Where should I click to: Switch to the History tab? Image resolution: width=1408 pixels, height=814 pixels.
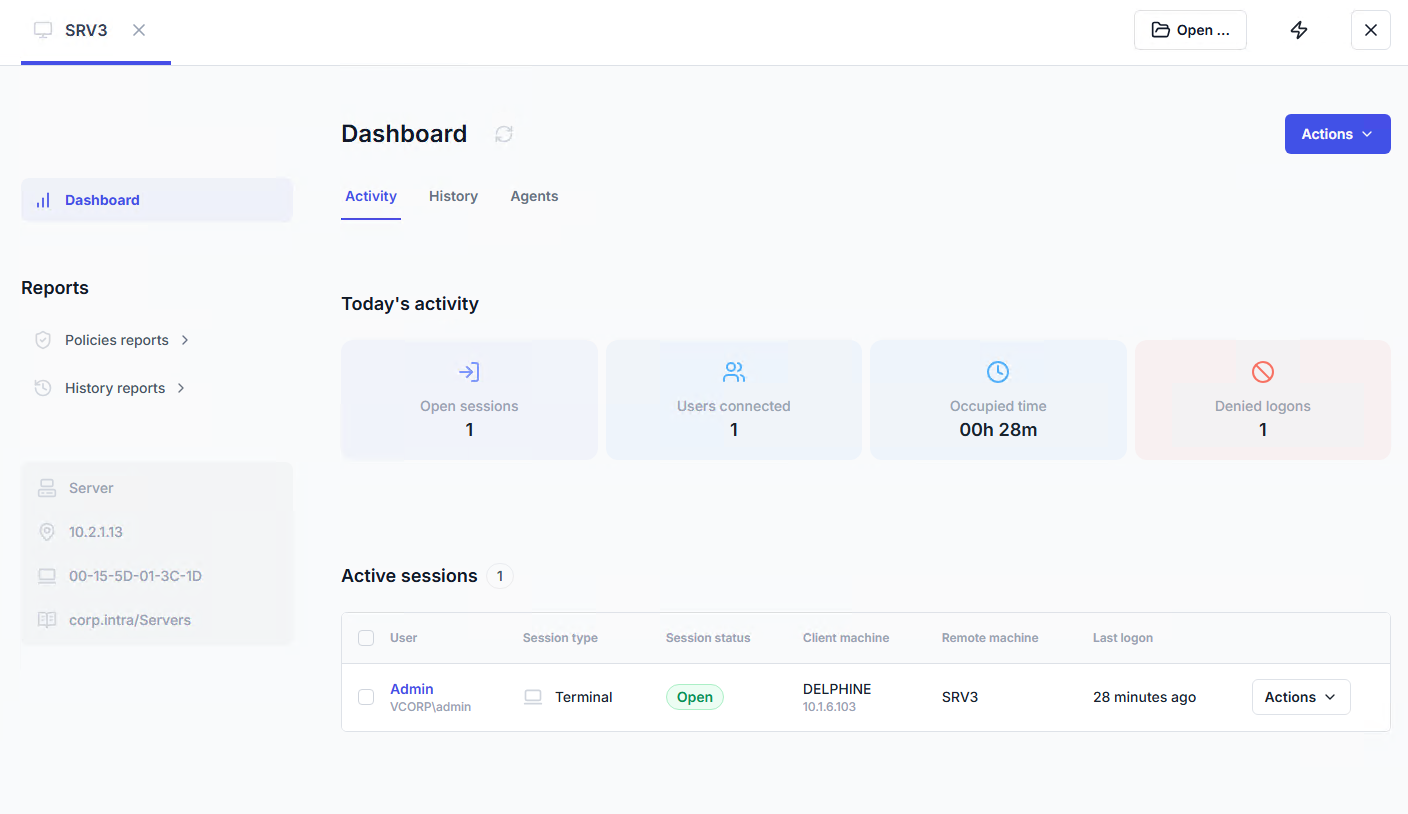click(x=453, y=196)
